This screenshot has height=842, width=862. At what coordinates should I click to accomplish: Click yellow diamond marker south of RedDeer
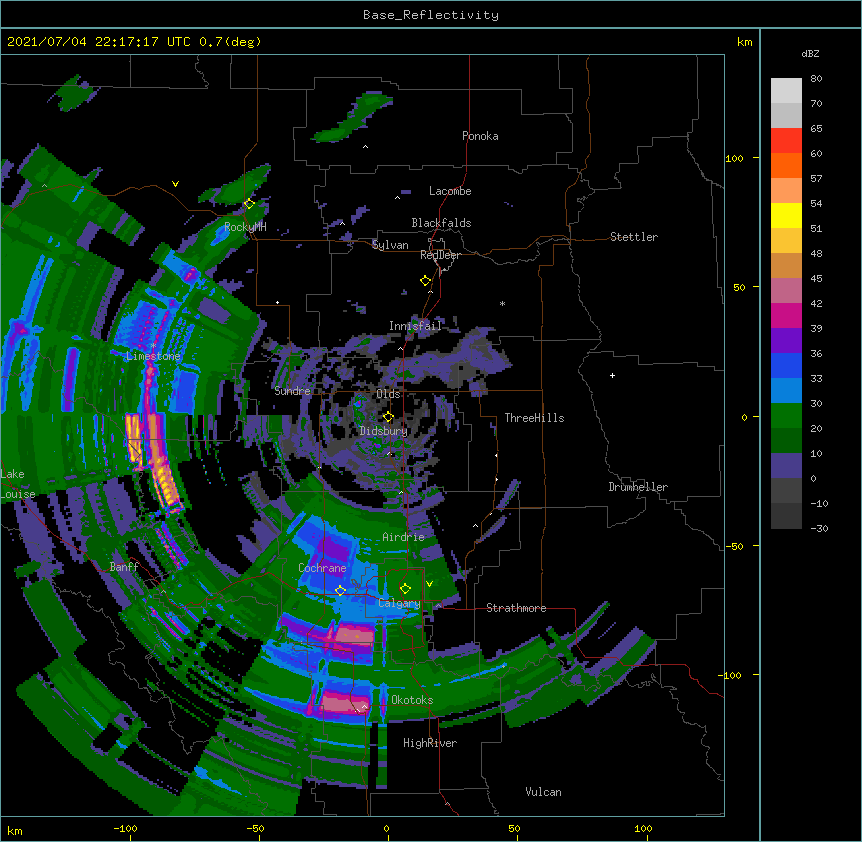[425, 281]
